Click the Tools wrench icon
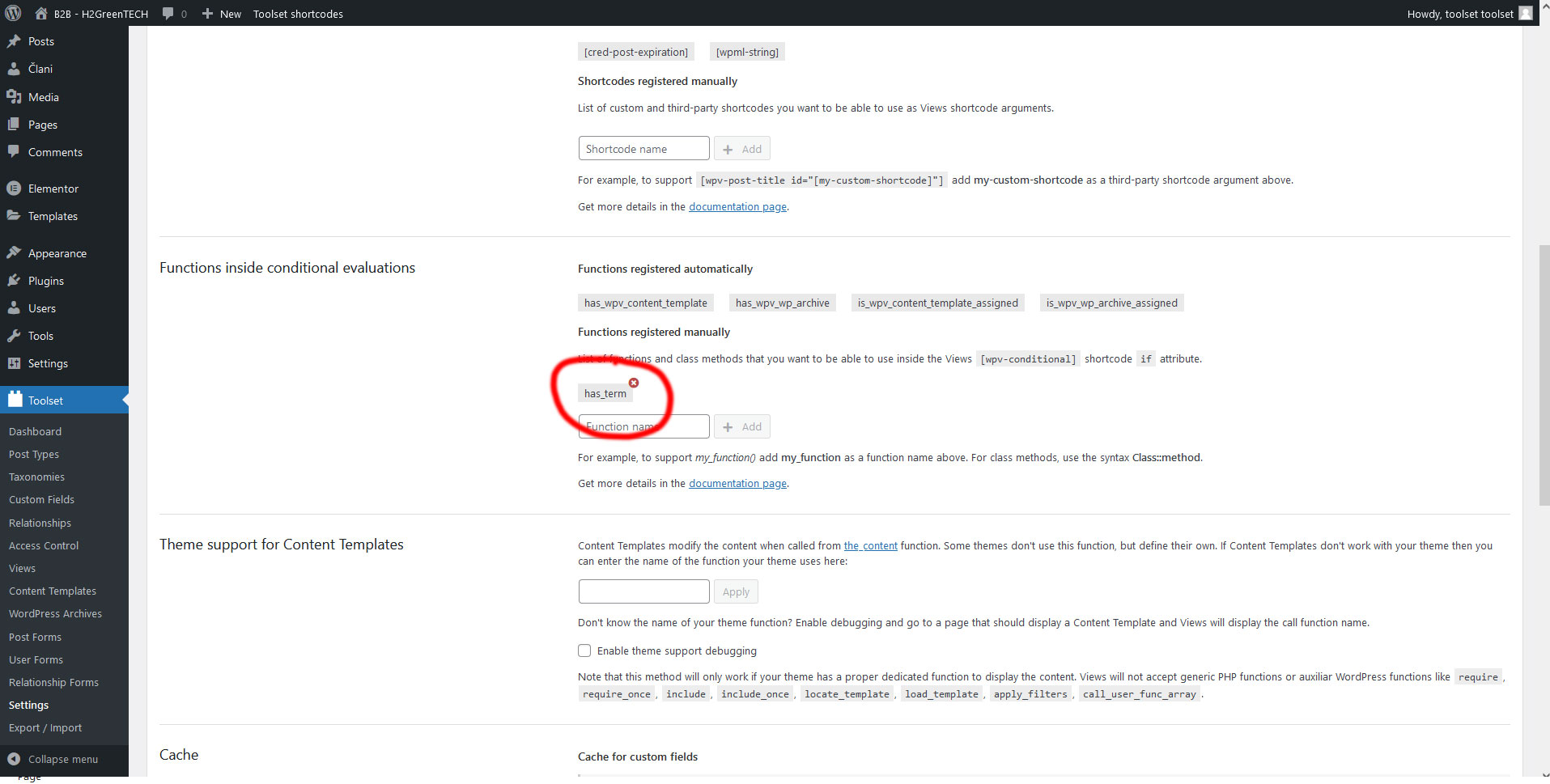The width and height of the screenshot is (1550, 784). [x=14, y=336]
